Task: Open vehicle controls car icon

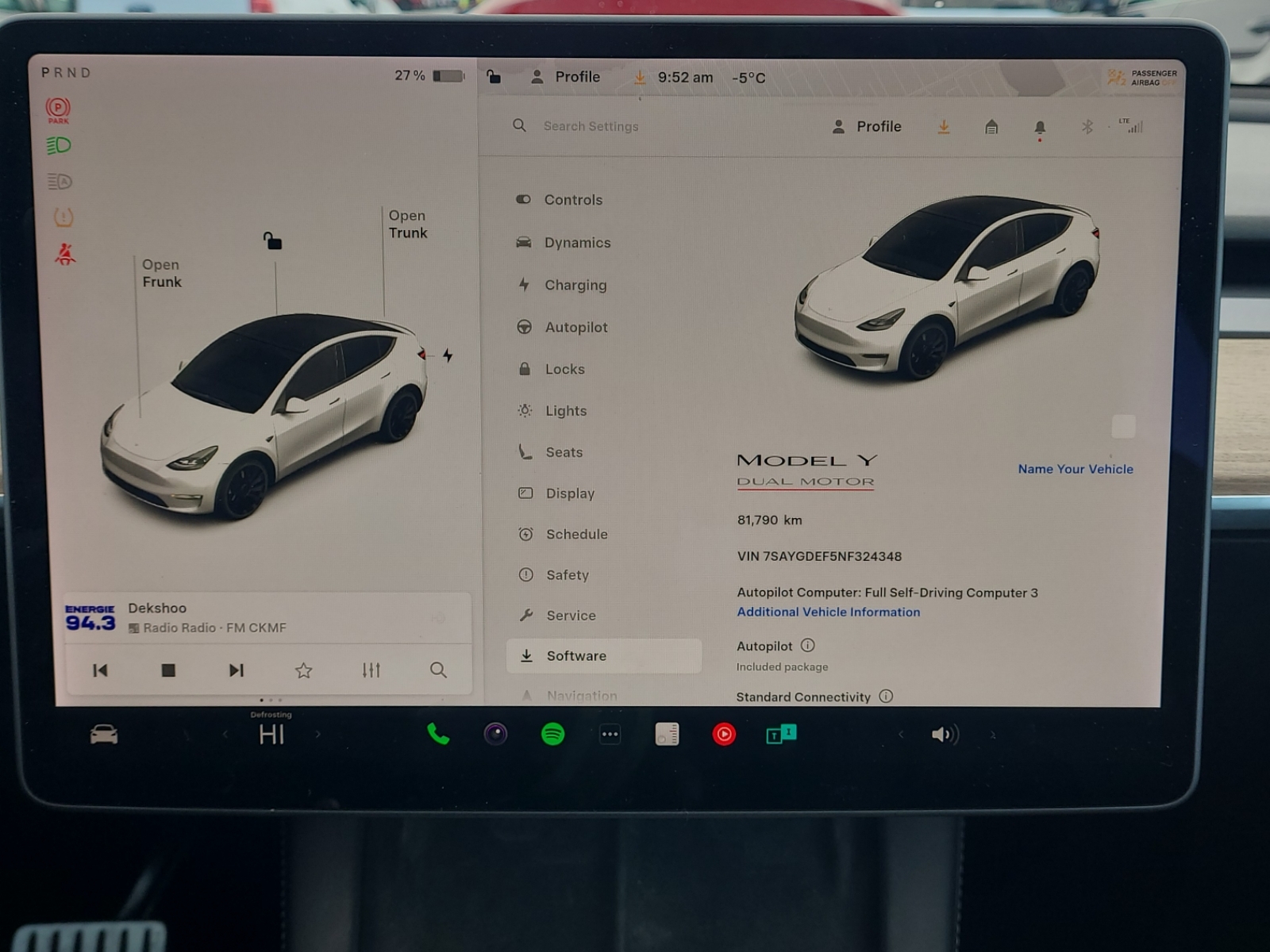Action: coord(104,735)
